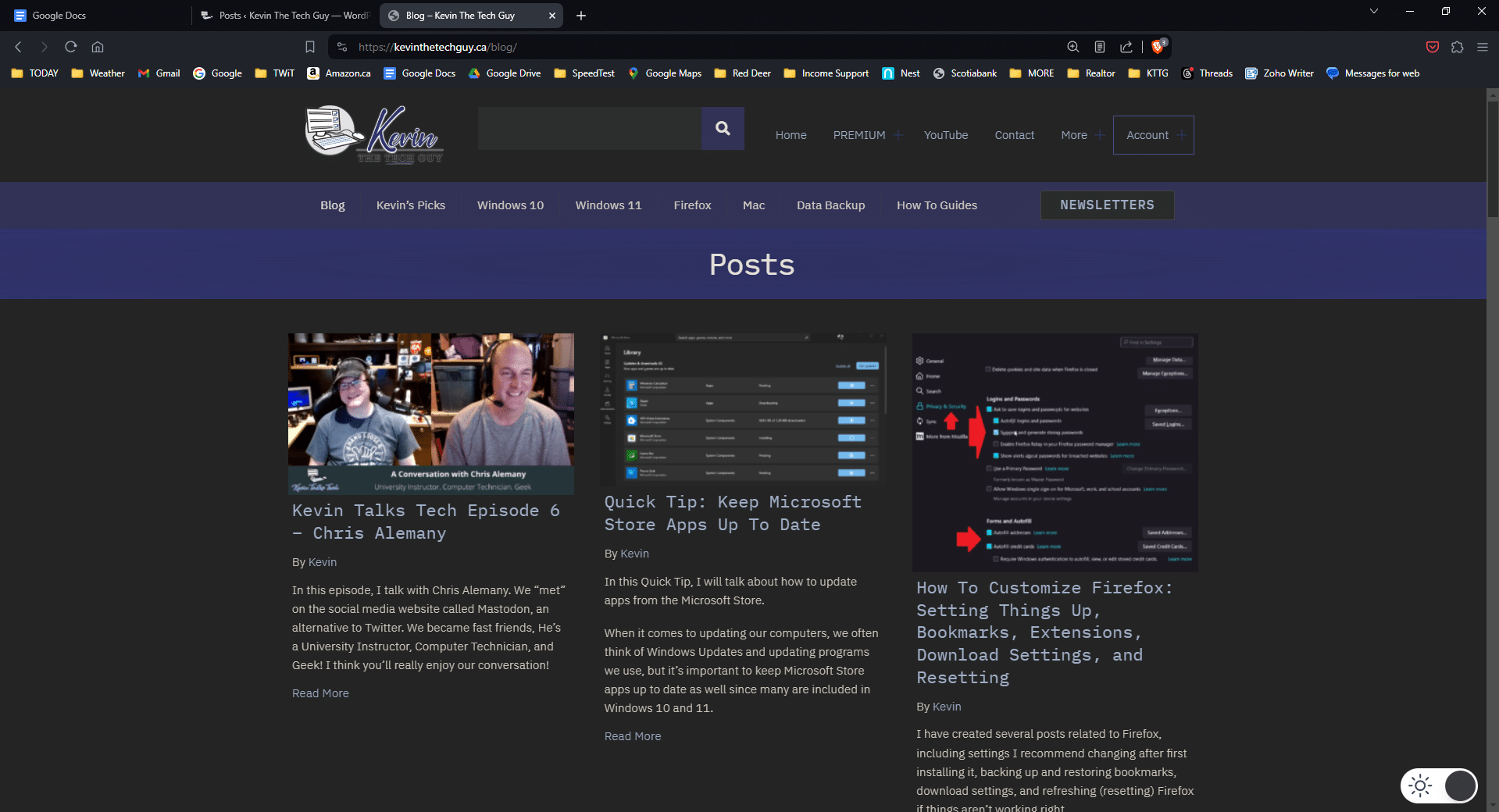Viewport: 1499px width, 812px height.
Task: Open Brave Shields lion icon
Action: coord(1158,46)
